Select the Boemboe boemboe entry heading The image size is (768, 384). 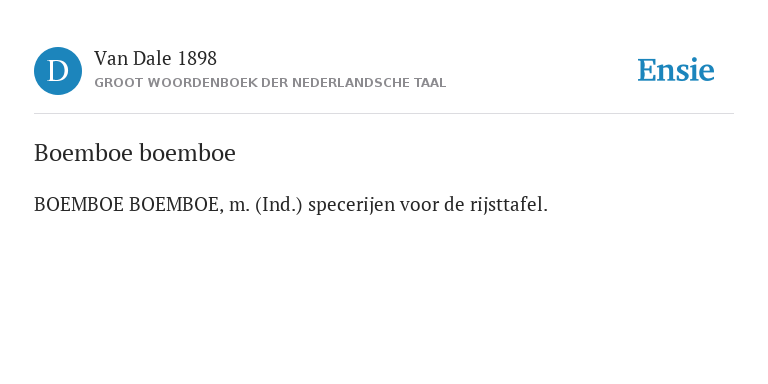[x=135, y=153]
